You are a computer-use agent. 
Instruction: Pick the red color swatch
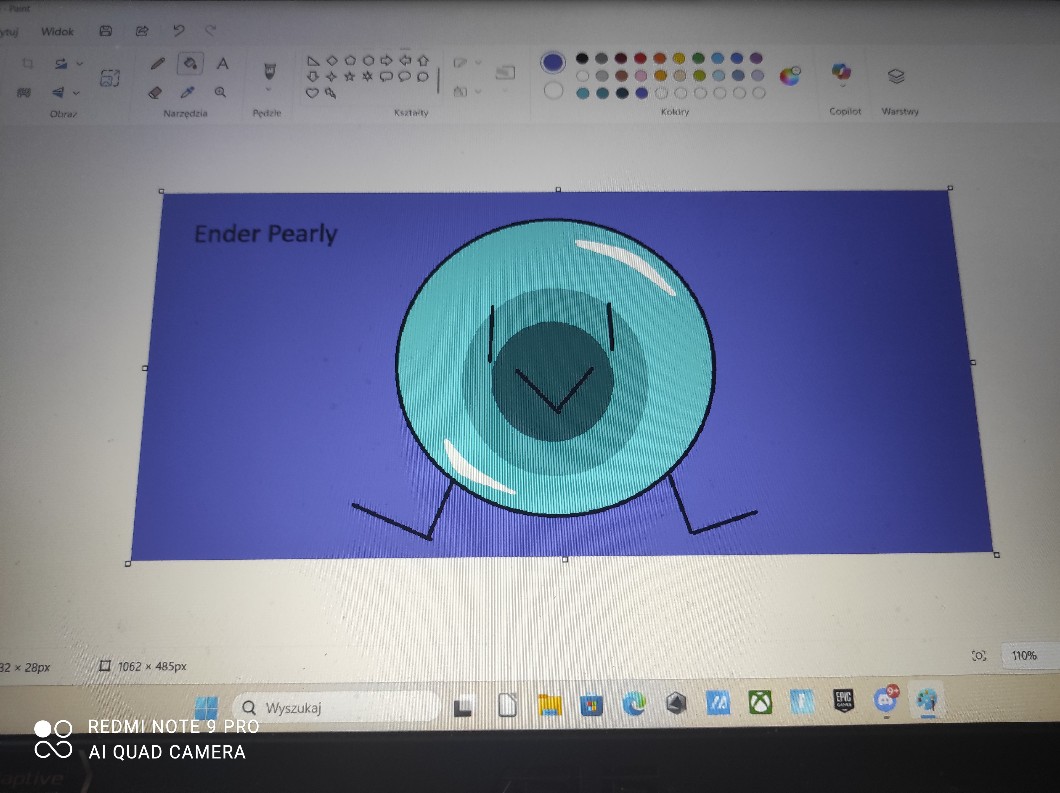(640, 58)
